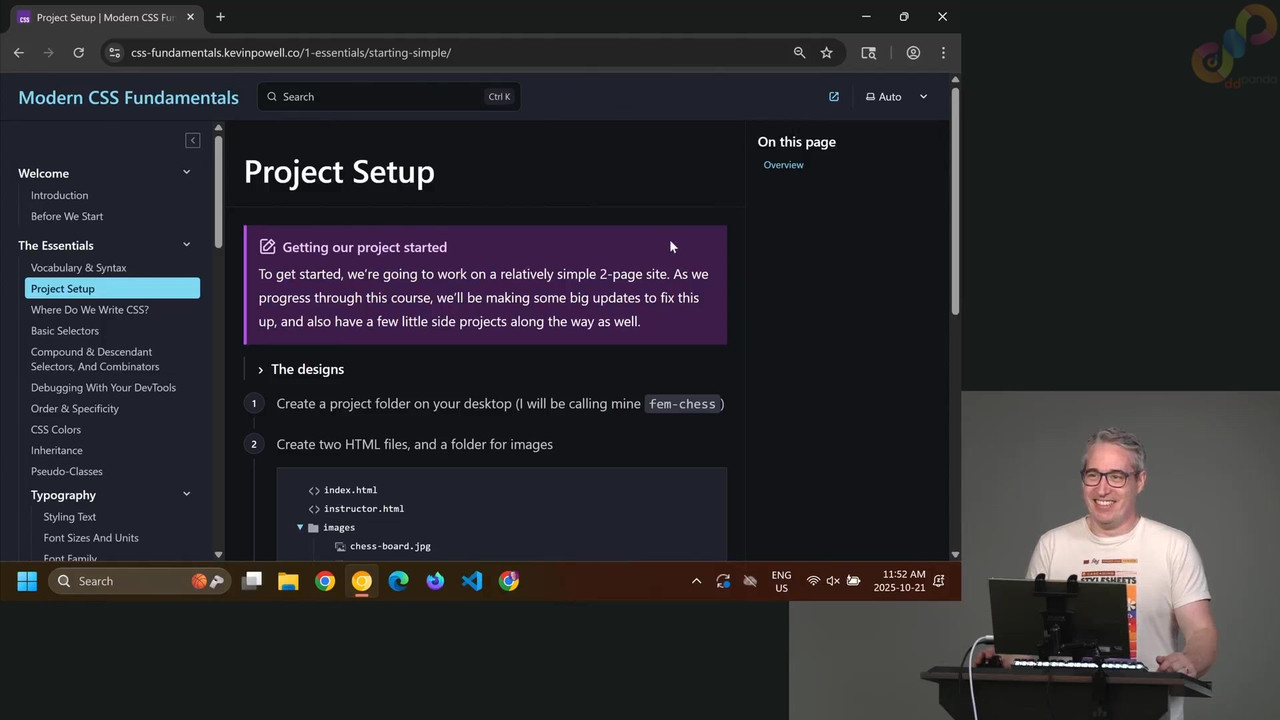1280x720 pixels.
Task: Open Visual Studio Code from the taskbar
Action: coord(472,581)
